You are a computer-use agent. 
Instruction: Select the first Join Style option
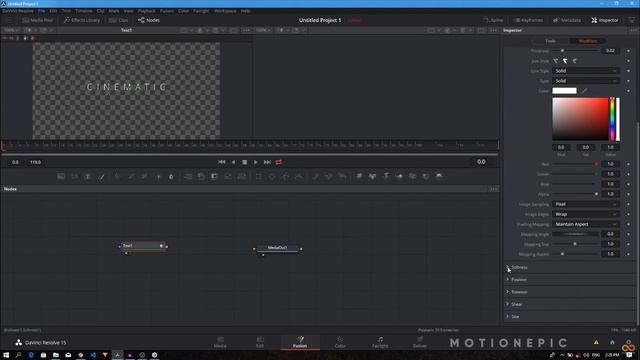tap(556, 61)
